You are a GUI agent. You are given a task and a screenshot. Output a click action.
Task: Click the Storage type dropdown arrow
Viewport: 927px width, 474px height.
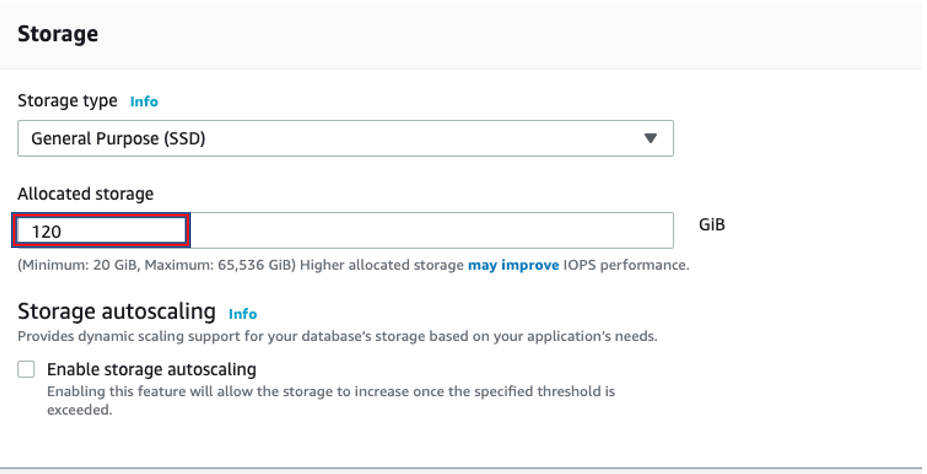pos(651,139)
